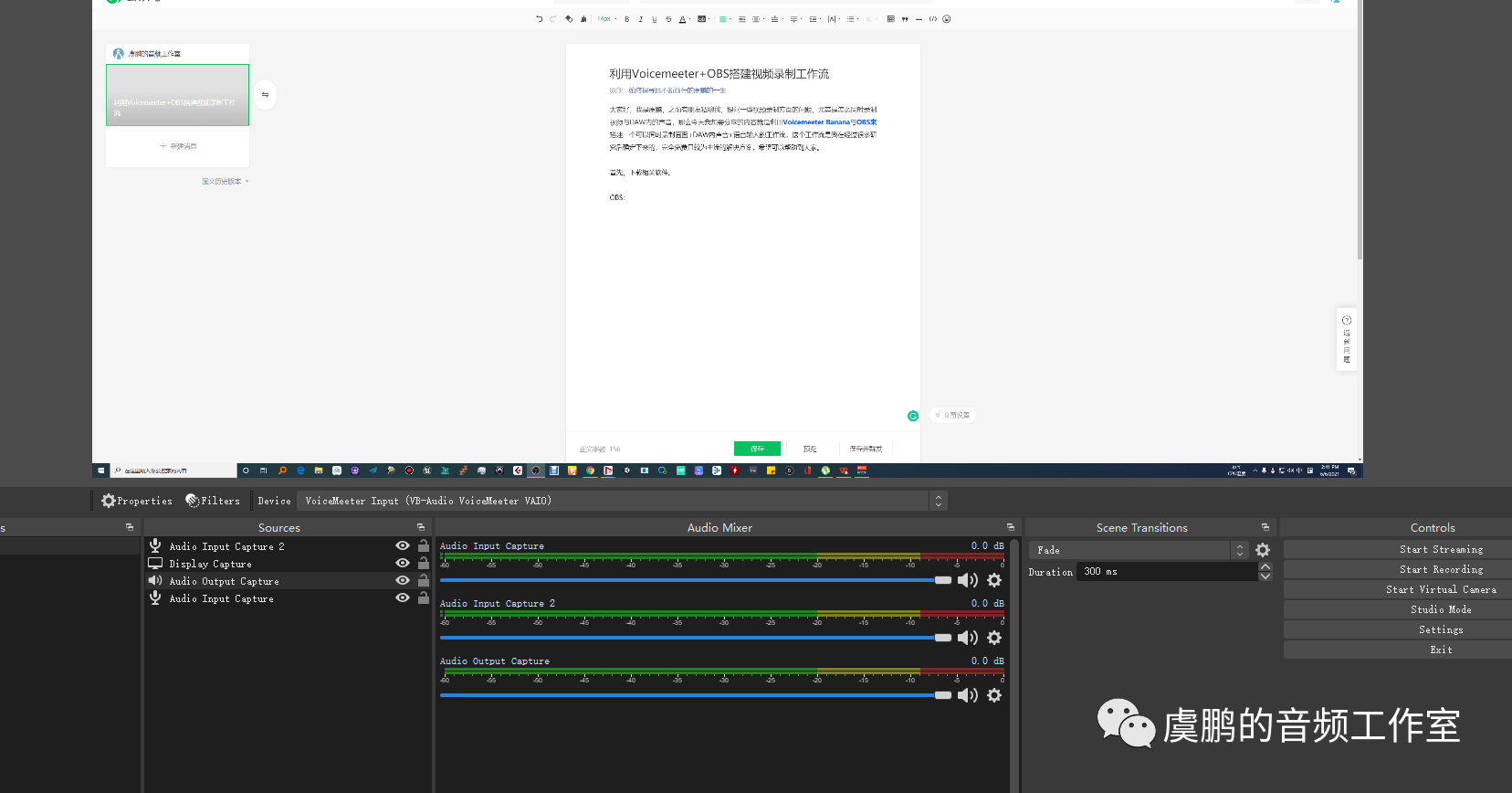This screenshot has width=1512, height=793.
Task: Toggle visibility of Audio Input Capture 2
Action: click(x=402, y=545)
